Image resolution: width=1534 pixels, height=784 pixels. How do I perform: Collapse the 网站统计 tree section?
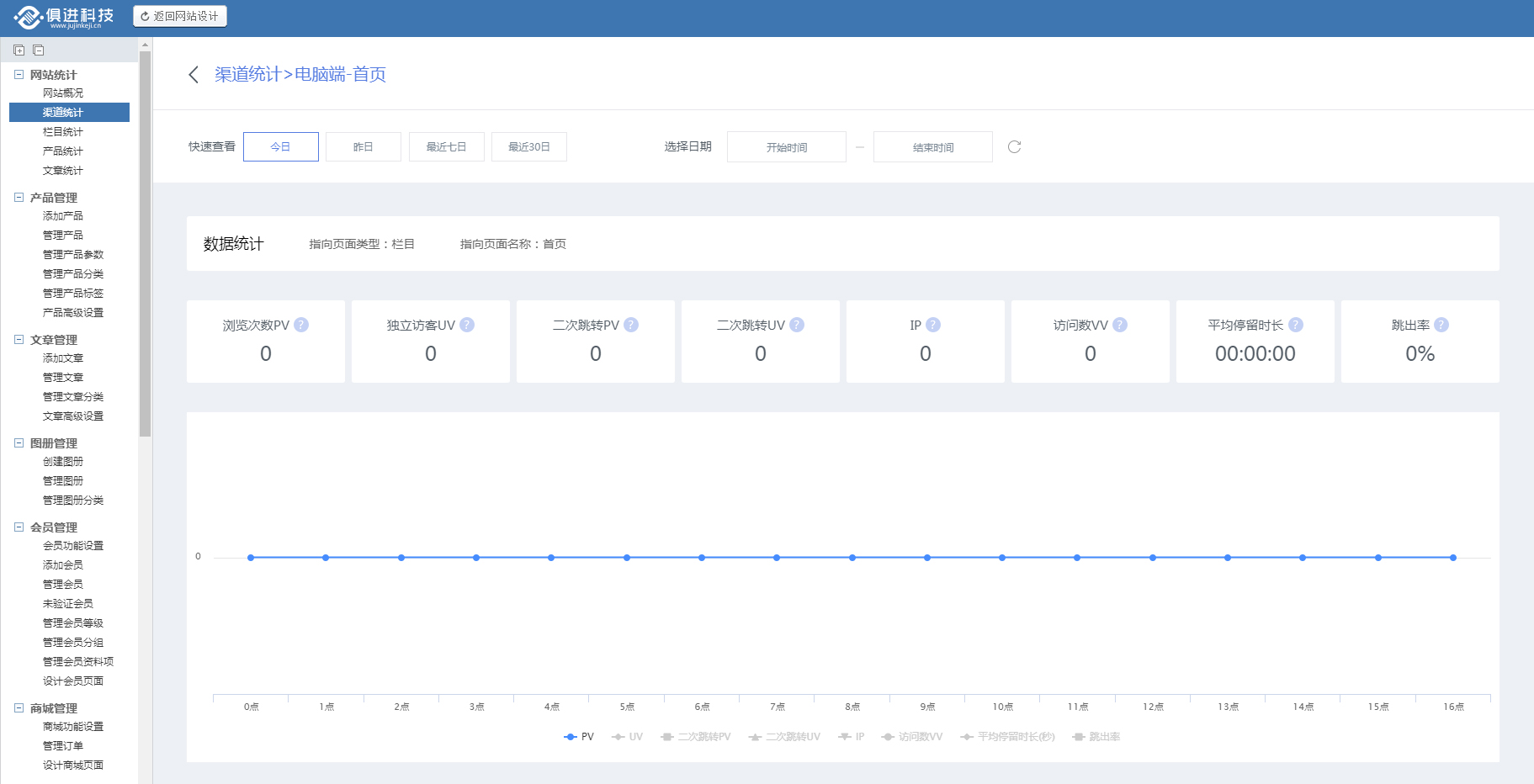[19, 75]
